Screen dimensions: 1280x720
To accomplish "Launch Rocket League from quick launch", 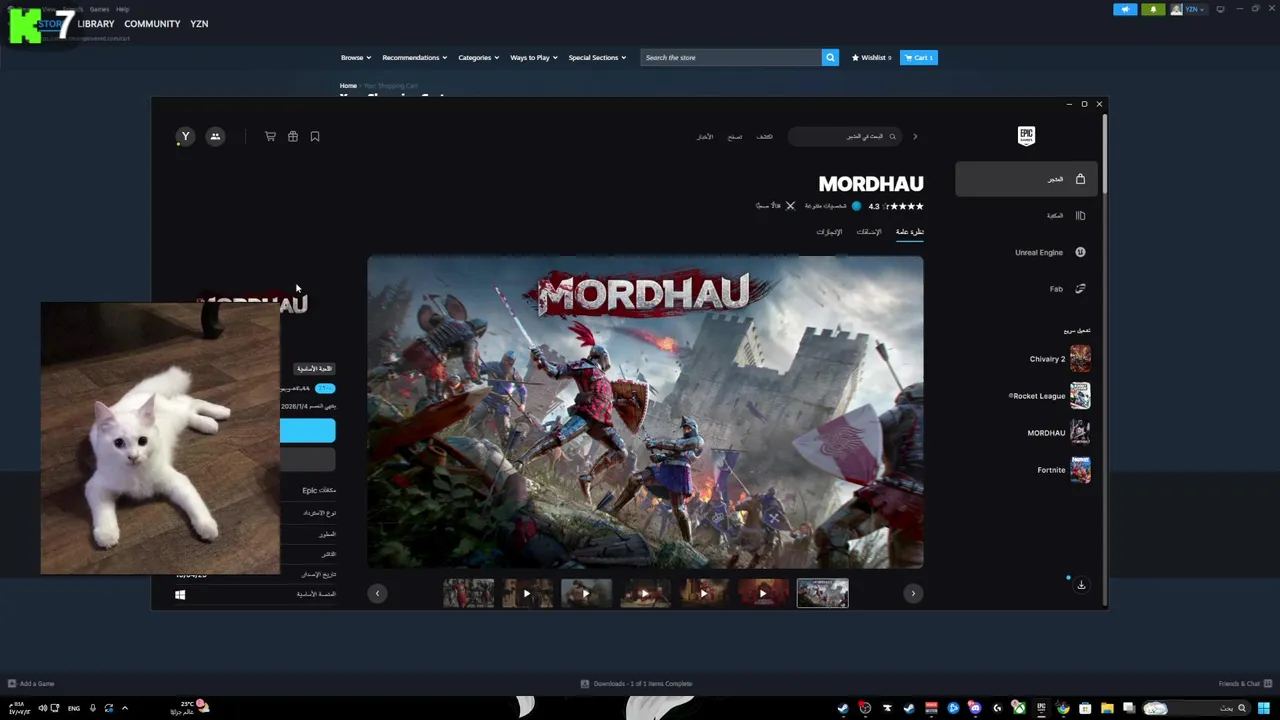I will pos(1049,396).
